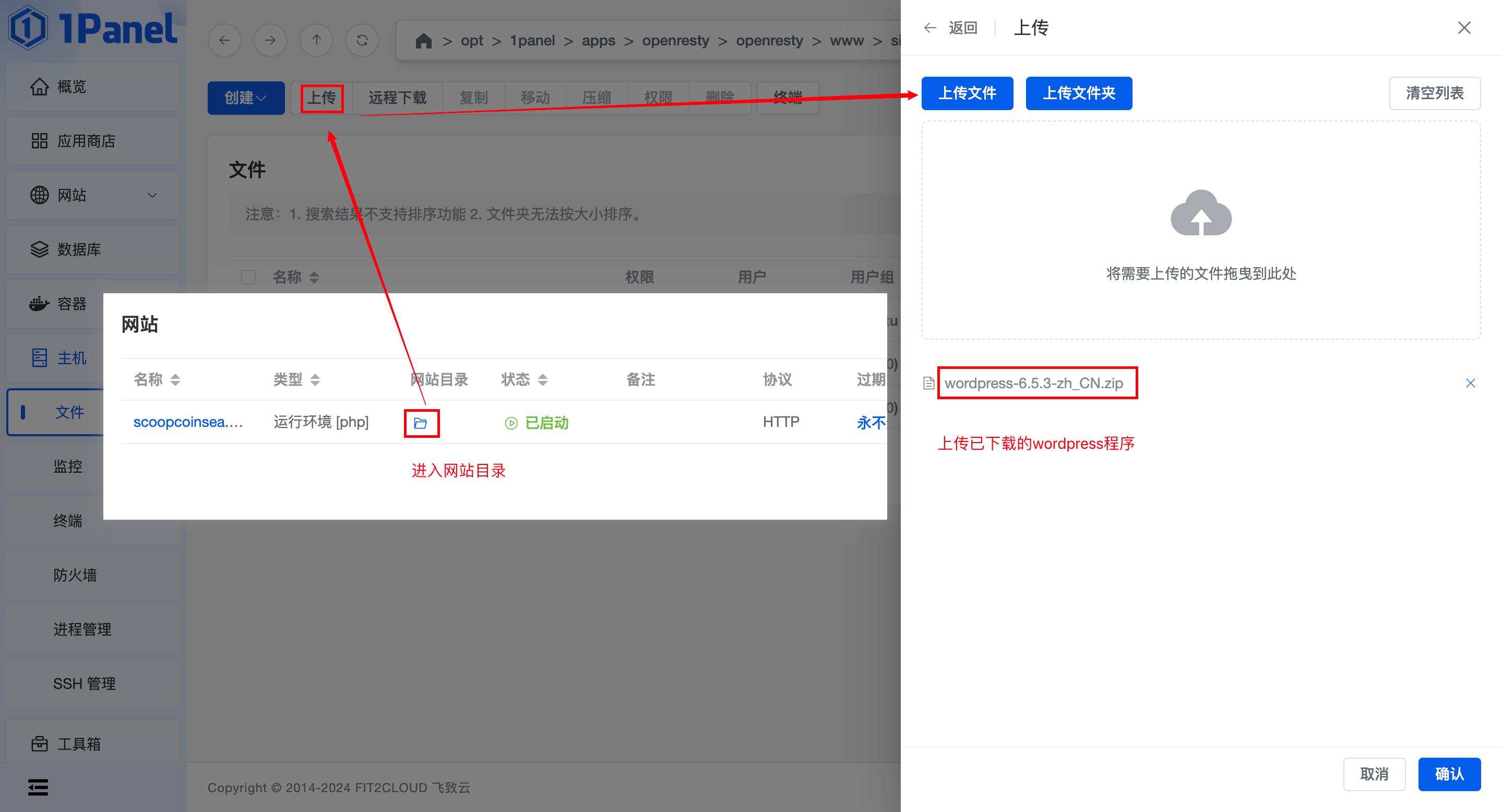Refresh the file list
The width and height of the screenshot is (1502, 812).
[x=362, y=40]
